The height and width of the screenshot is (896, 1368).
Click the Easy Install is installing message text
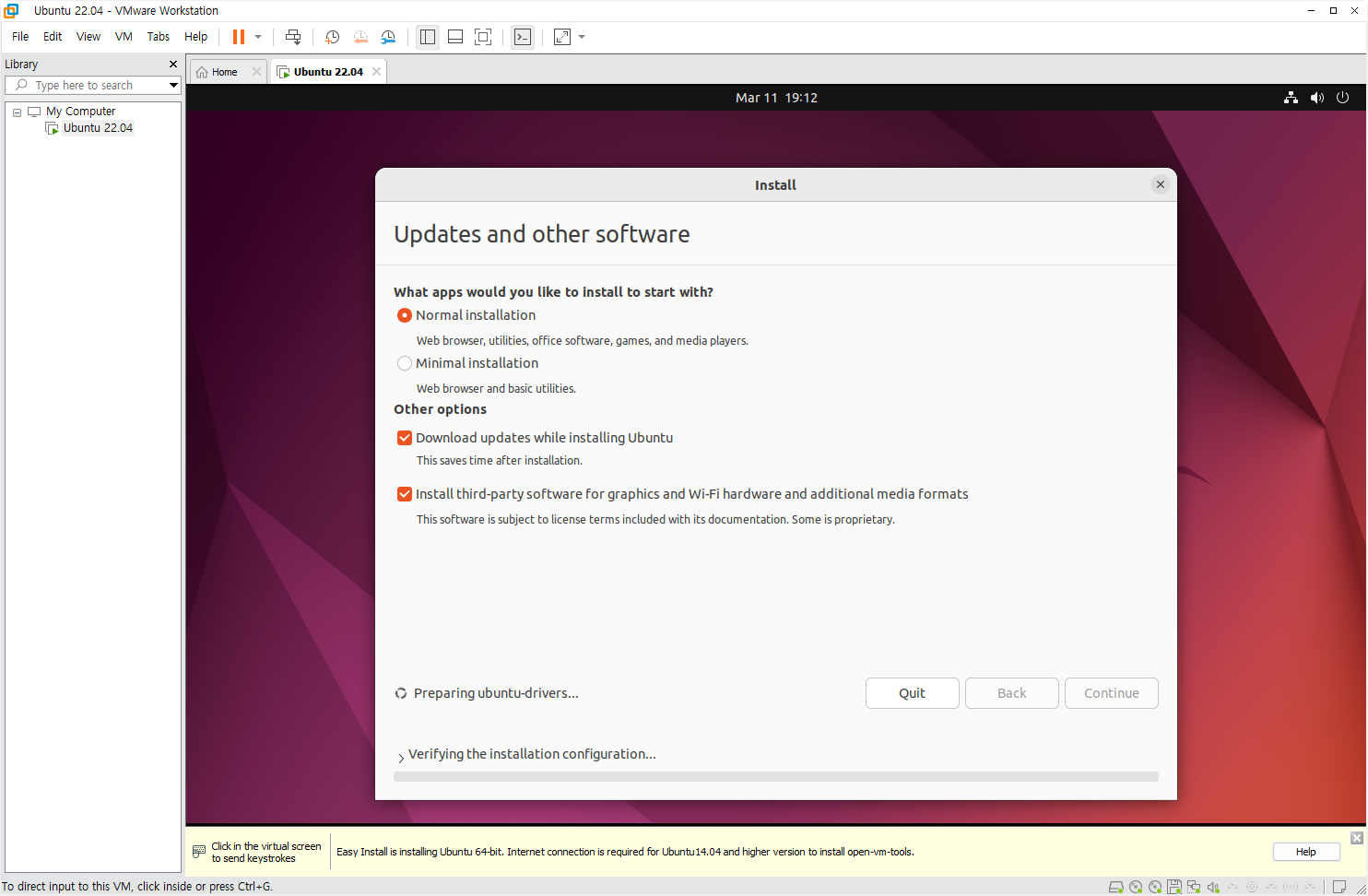click(x=625, y=852)
